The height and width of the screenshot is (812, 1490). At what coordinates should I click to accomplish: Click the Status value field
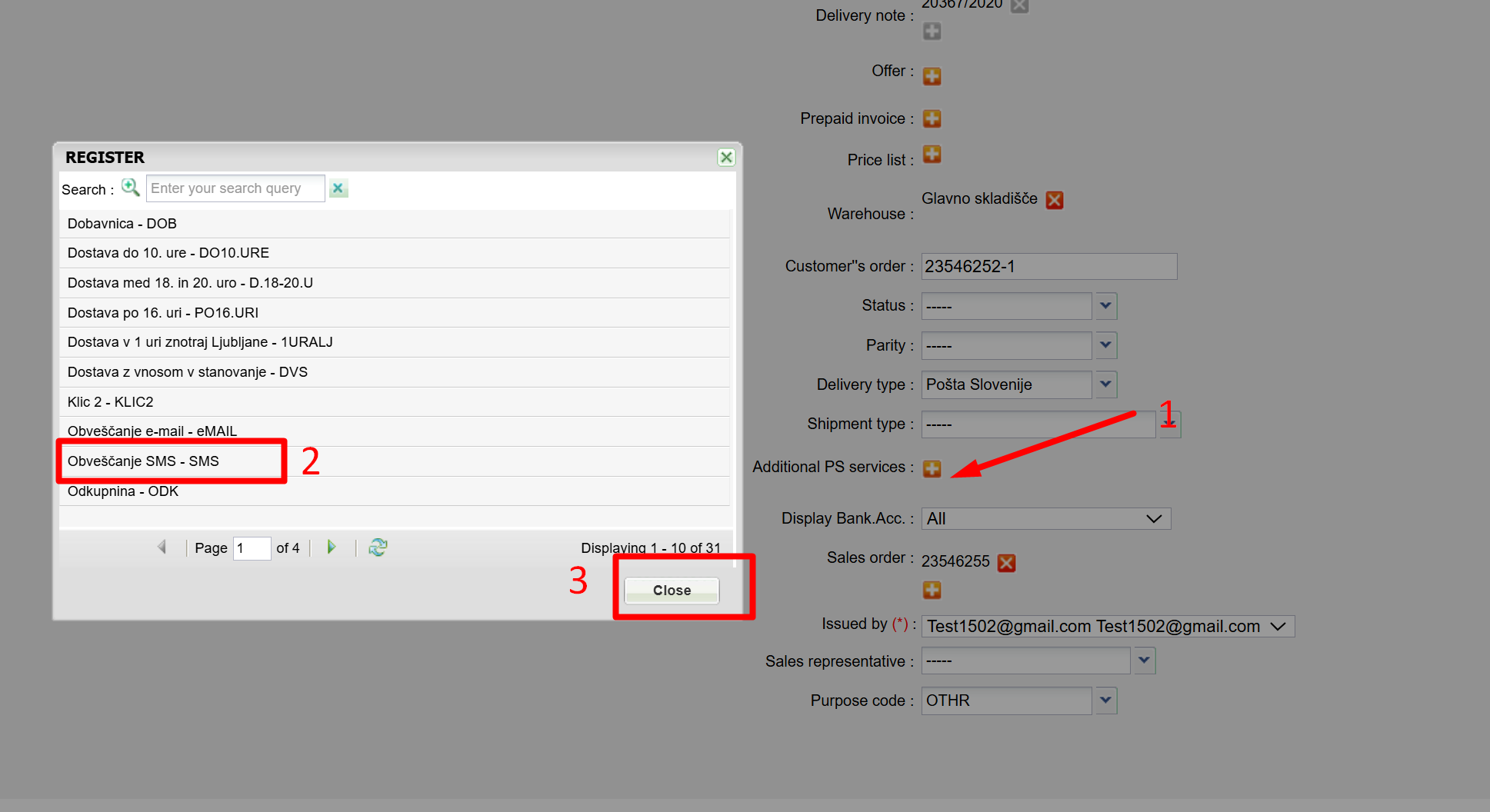click(1006, 306)
